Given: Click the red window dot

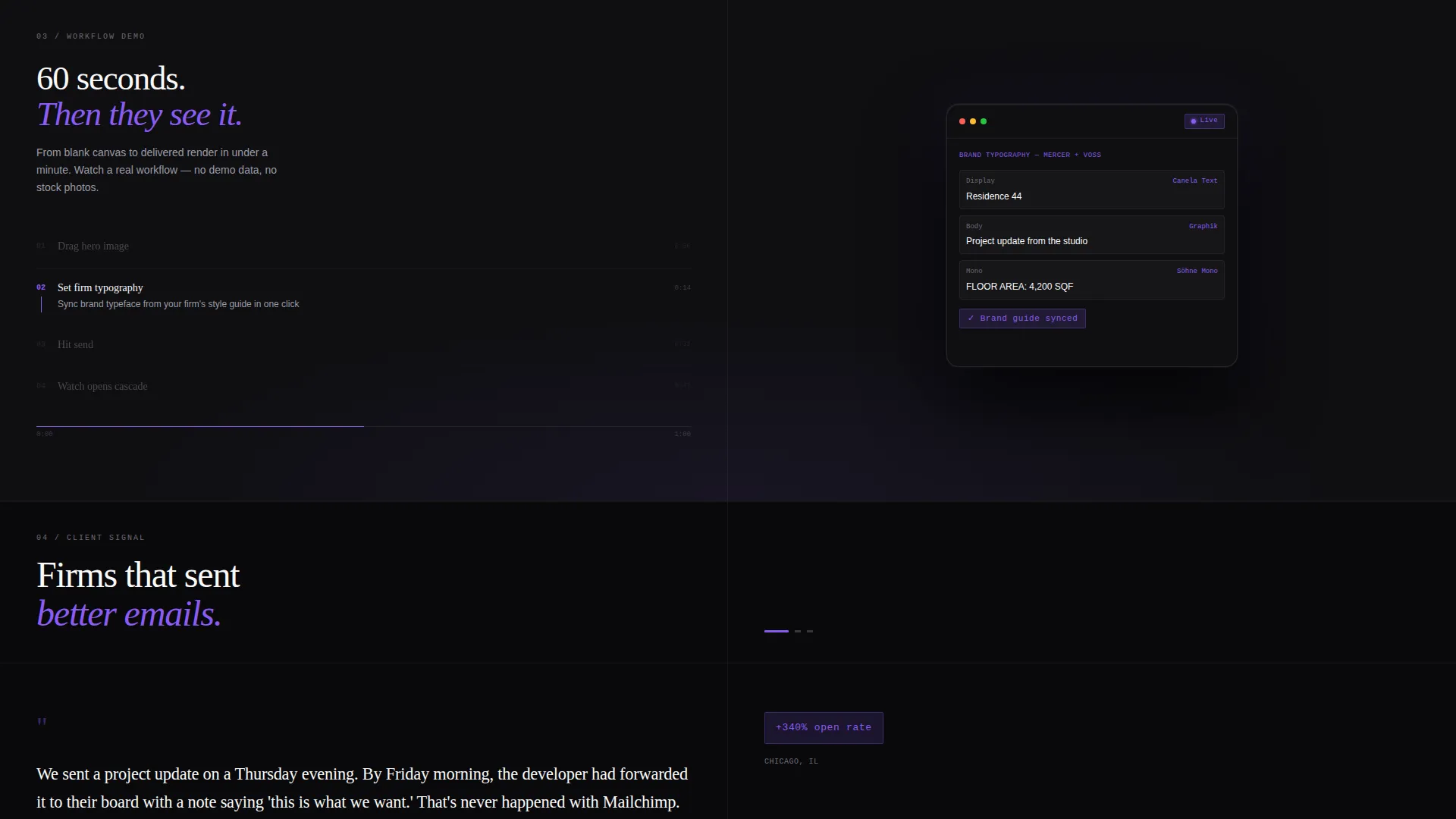Looking at the screenshot, I should 962,121.
